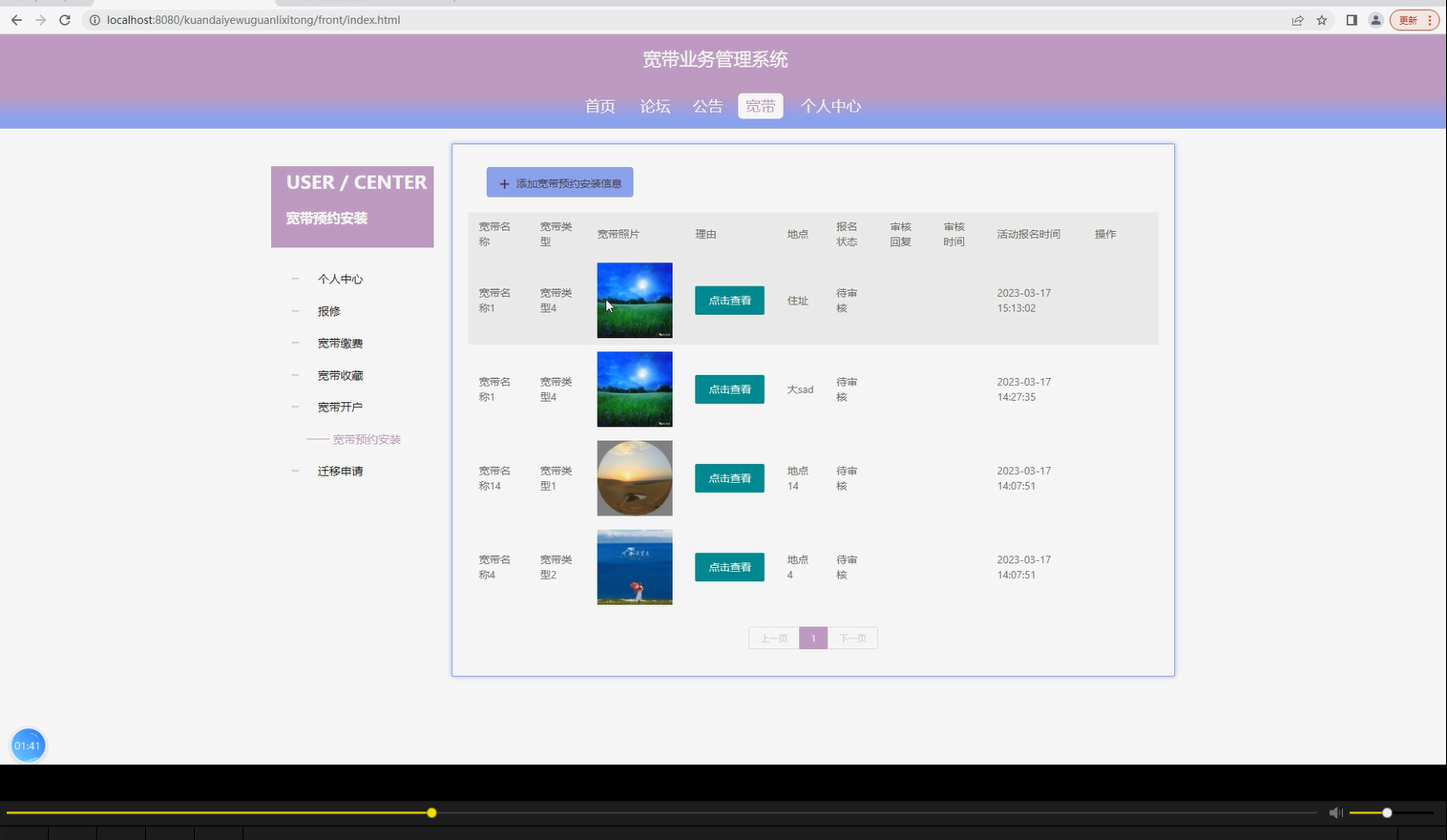
Task: Open 宽带缴费 in the sidebar
Action: point(340,344)
